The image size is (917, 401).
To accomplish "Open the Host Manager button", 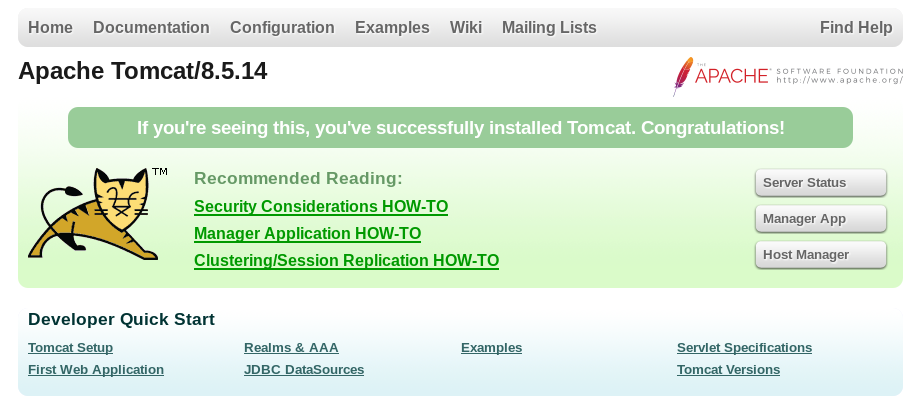I will [820, 255].
